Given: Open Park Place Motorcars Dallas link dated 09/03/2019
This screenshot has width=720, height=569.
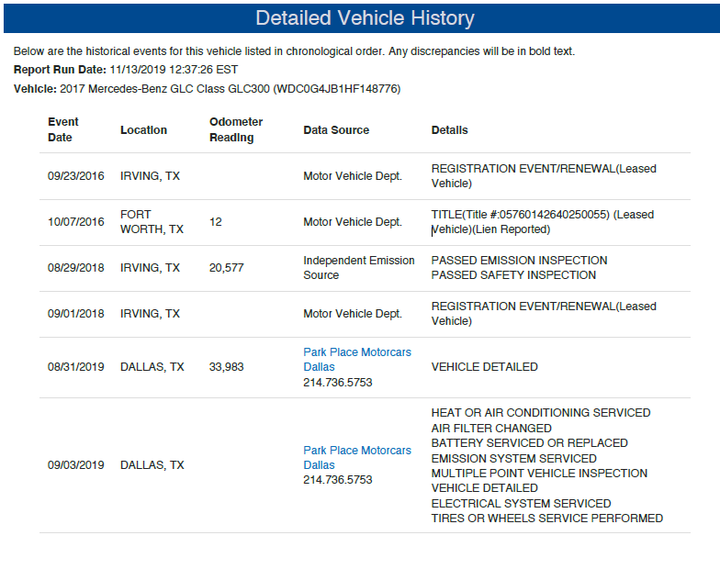Looking at the screenshot, I should (x=357, y=457).
